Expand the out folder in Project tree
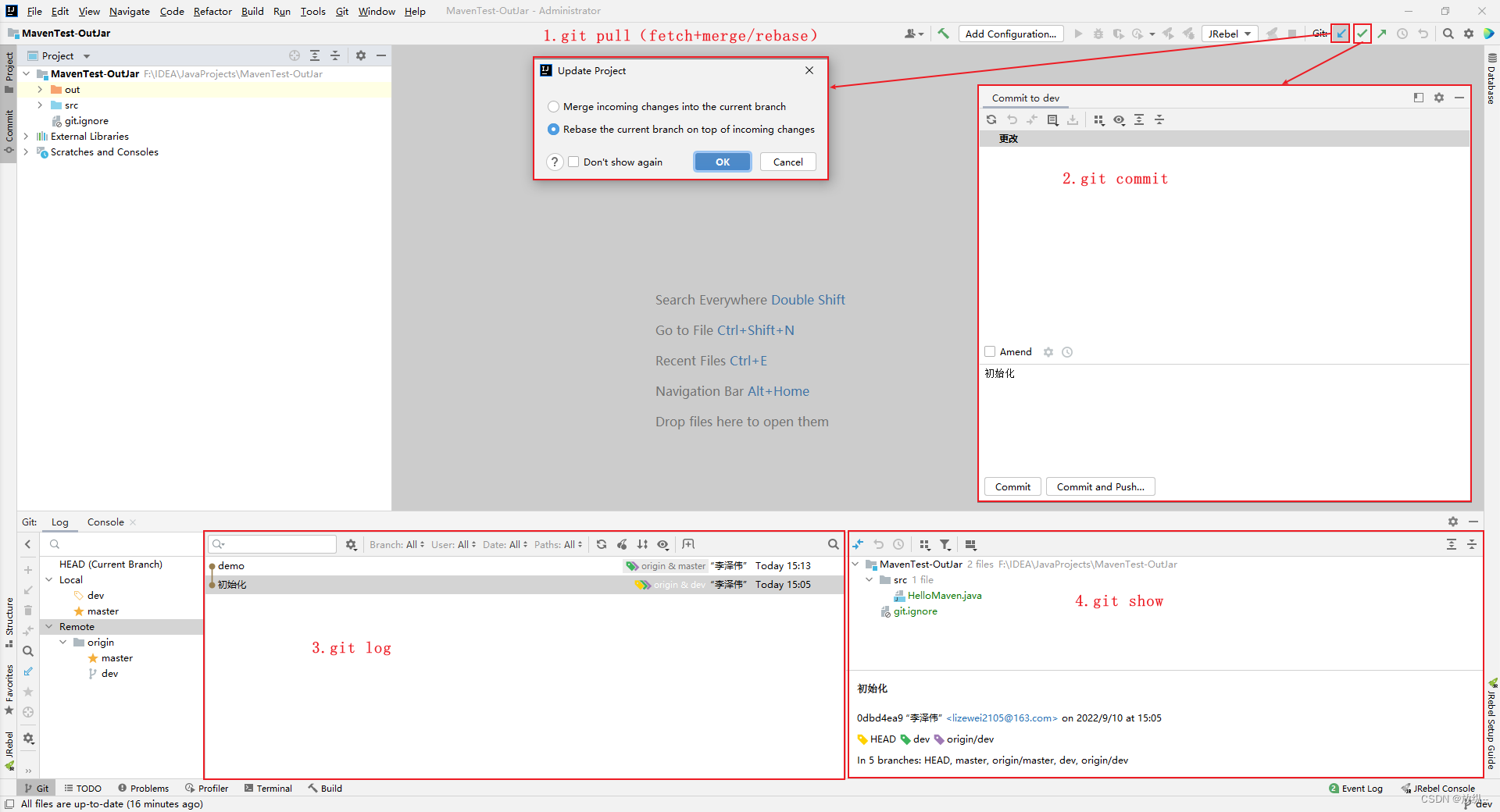Viewport: 1500px width, 812px height. pyautogui.click(x=40, y=90)
